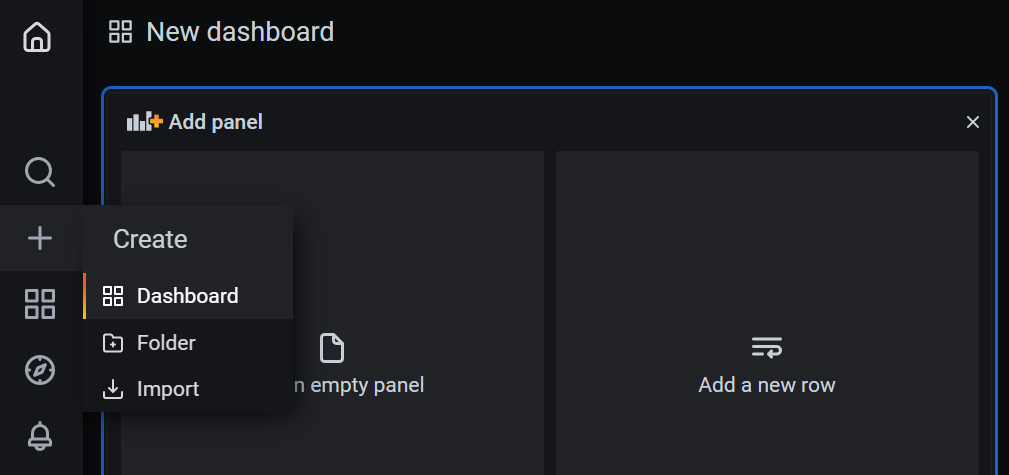
Task: Click the grid icon beside New dashboard title
Action: tap(120, 32)
